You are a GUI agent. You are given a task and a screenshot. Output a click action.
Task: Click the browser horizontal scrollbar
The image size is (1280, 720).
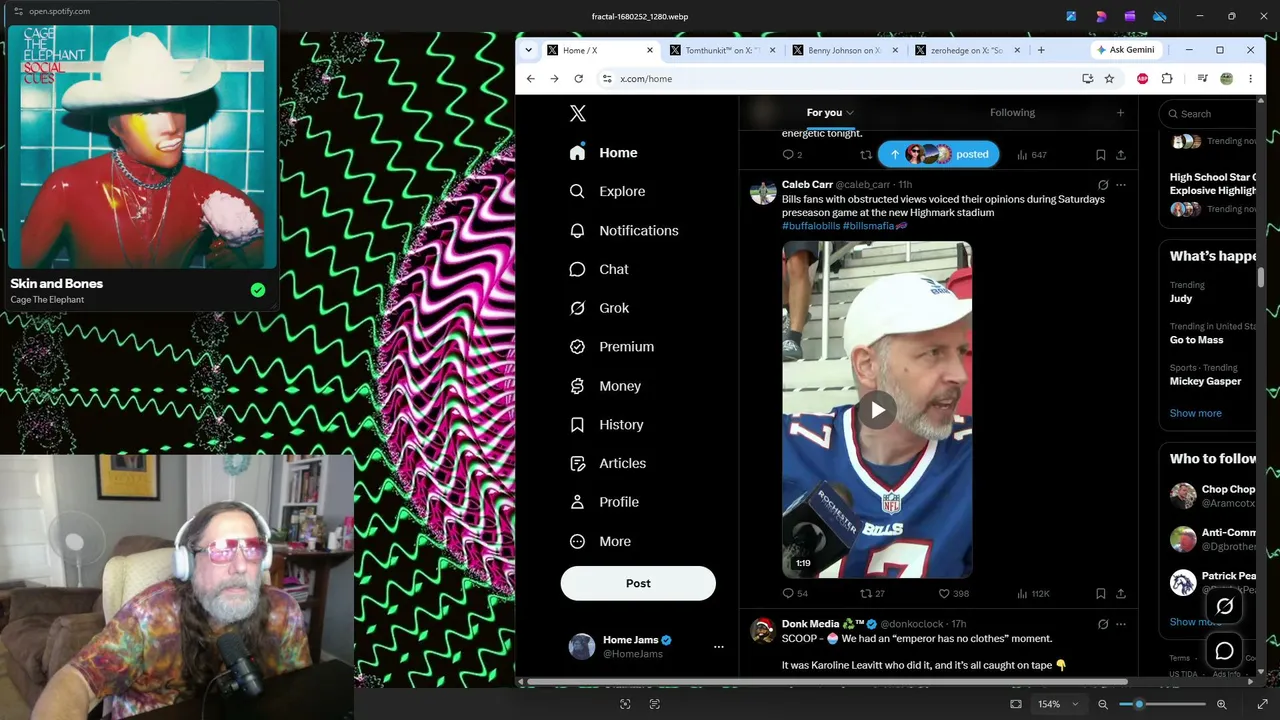pos(827,682)
